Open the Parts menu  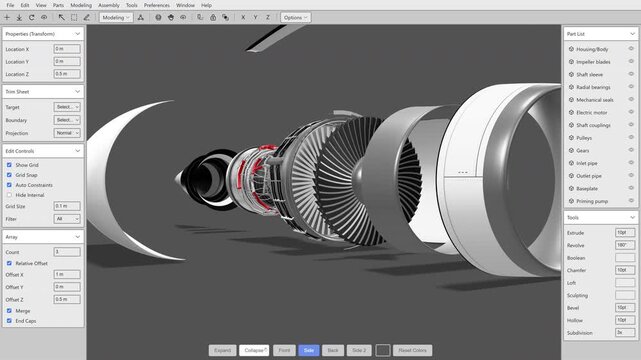coord(58,5)
